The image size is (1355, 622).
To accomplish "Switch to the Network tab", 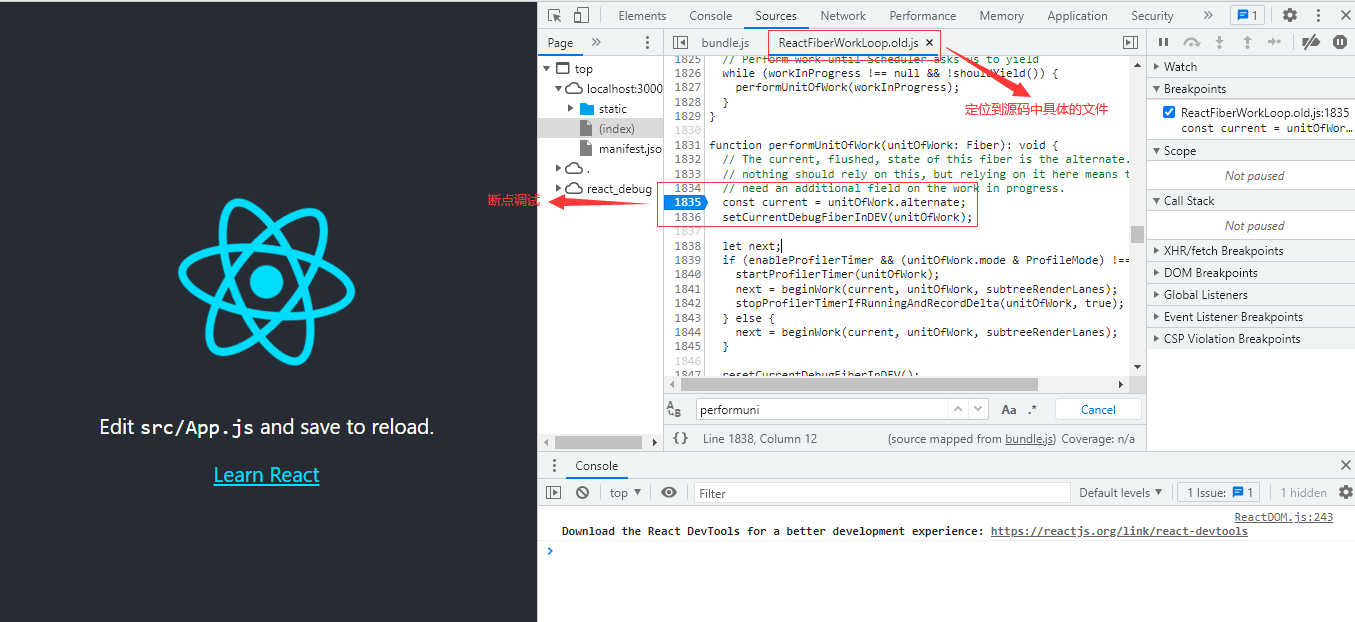I will pos(843,15).
